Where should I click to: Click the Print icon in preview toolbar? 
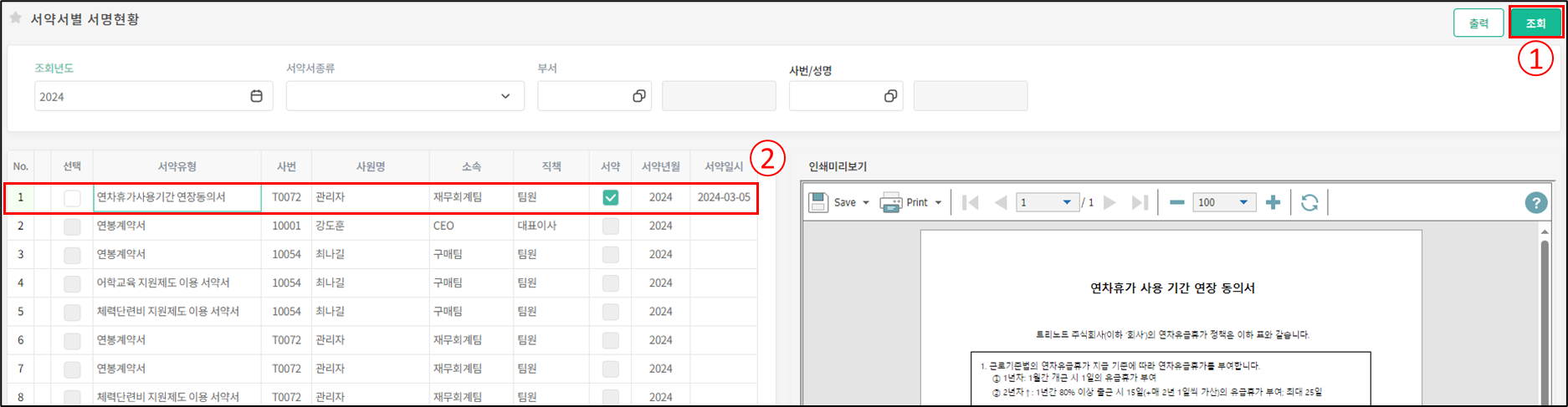pos(891,202)
